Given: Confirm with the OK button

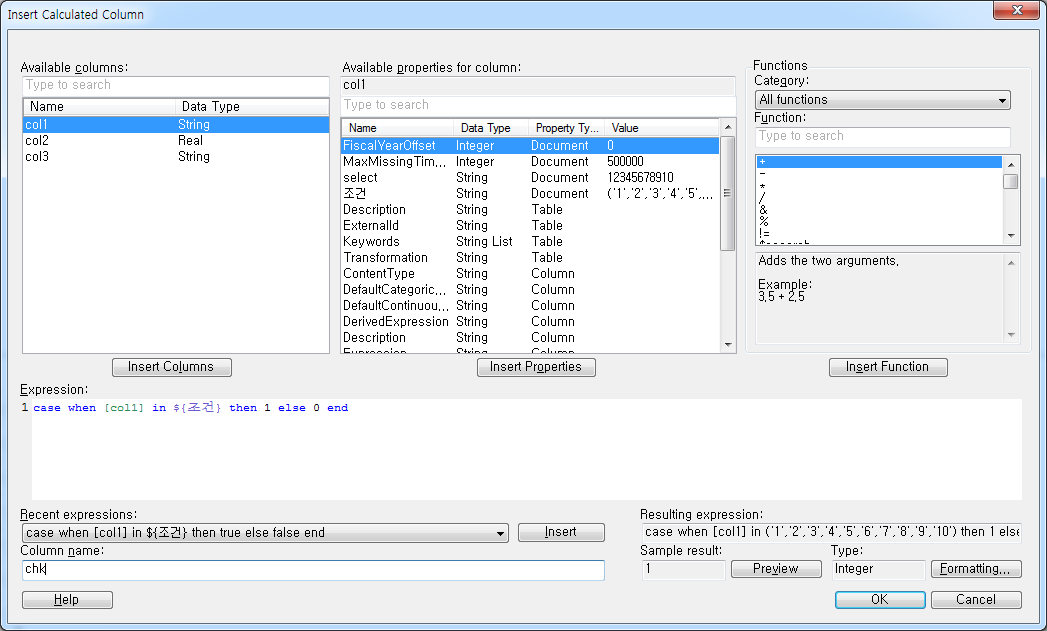Looking at the screenshot, I should 880,600.
